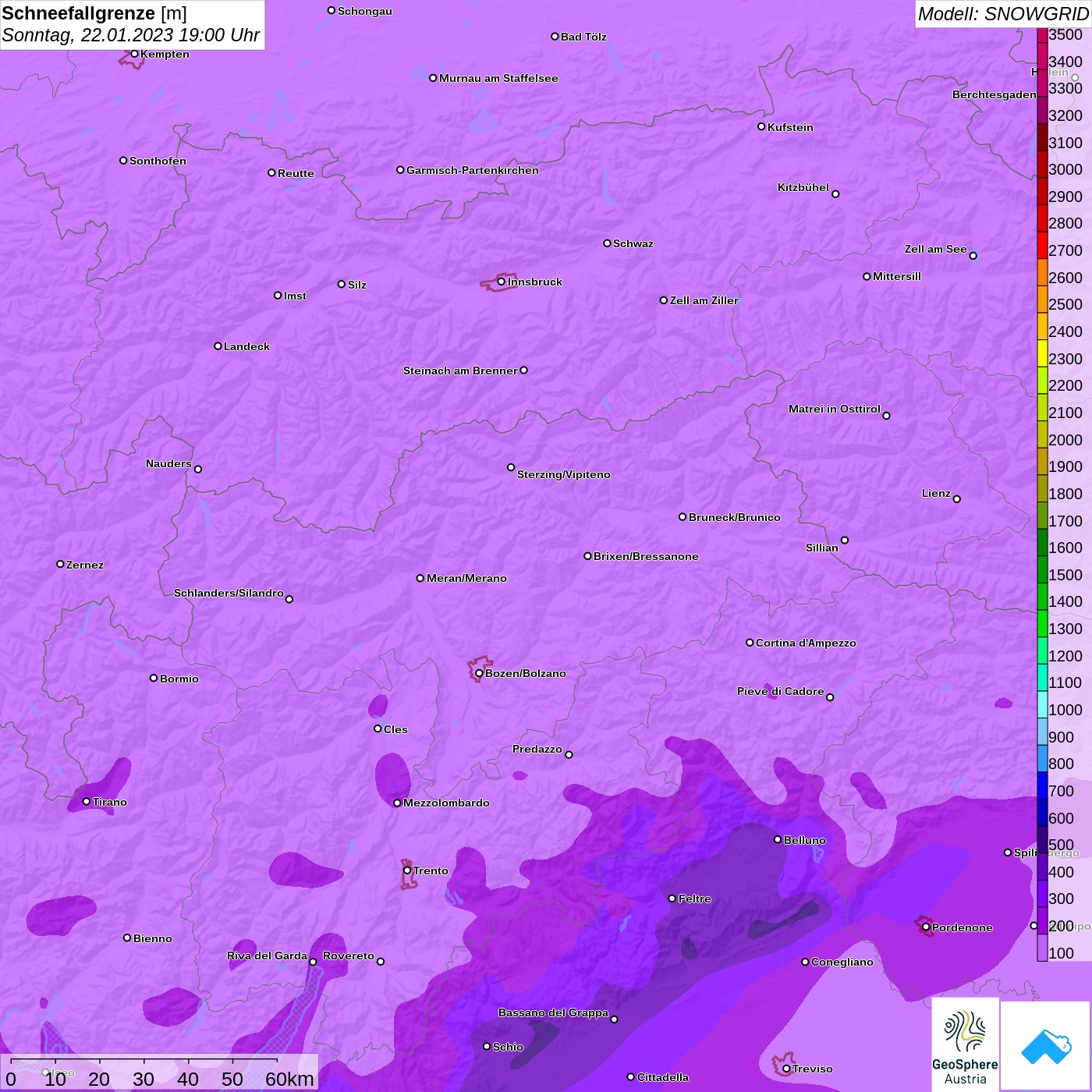Click the Pordenone city marker dot
This screenshot has height=1092, width=1092.
(926, 927)
